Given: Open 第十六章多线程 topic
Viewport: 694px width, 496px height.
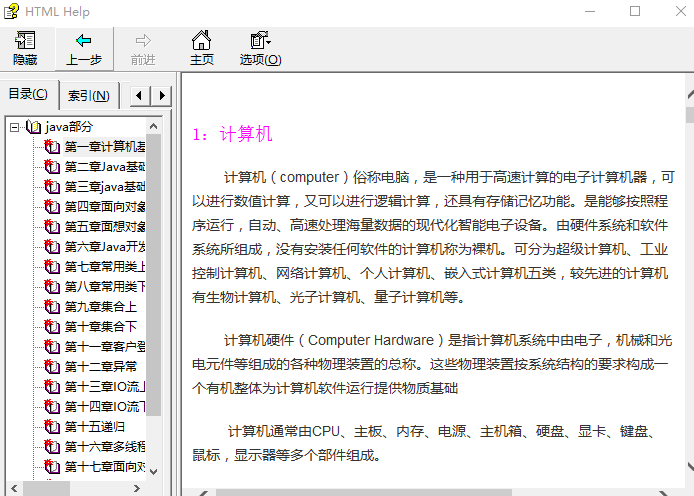Looking at the screenshot, I should tap(105, 447).
